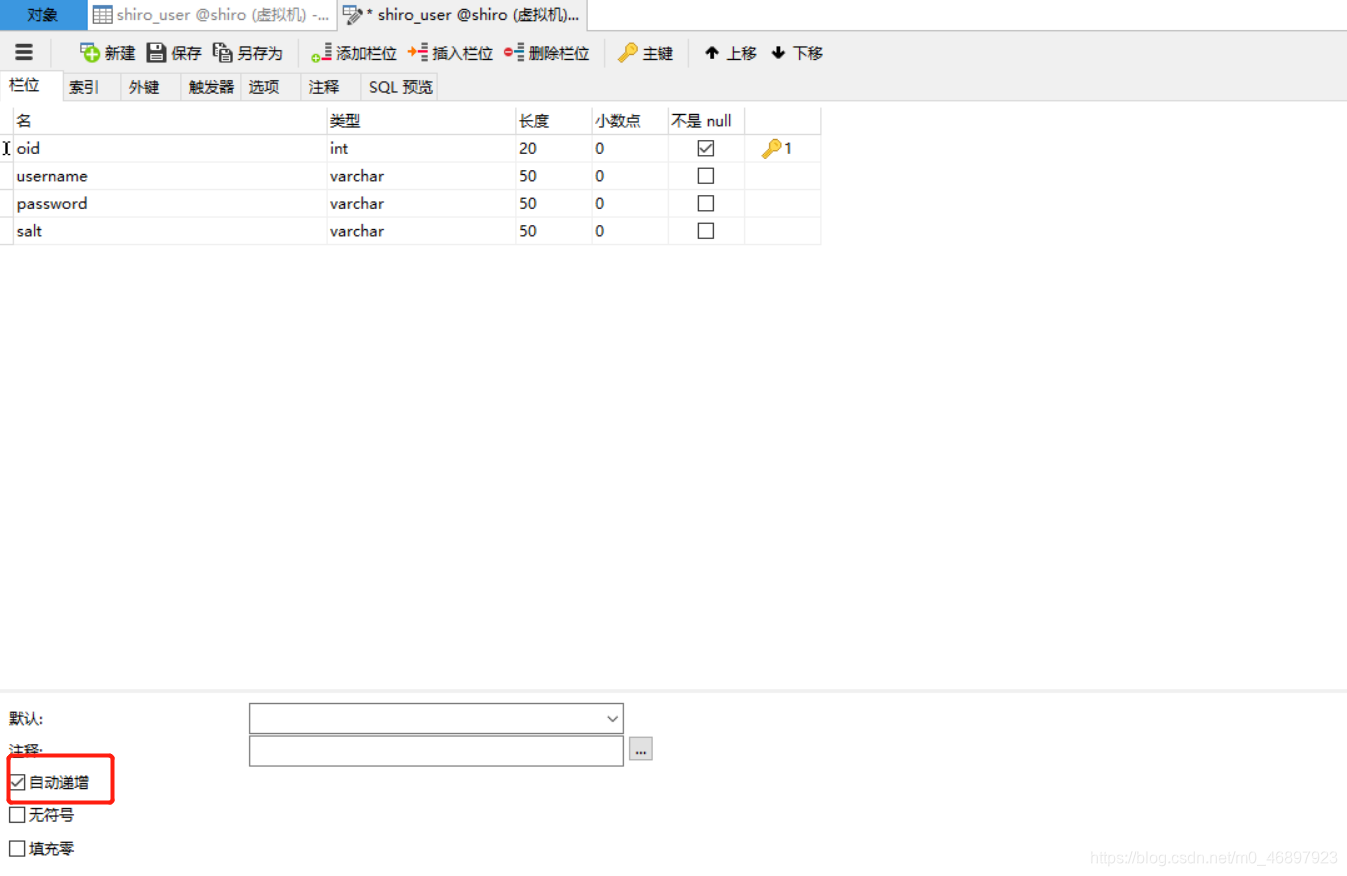Click the decimal value 0 for password

coord(630,203)
